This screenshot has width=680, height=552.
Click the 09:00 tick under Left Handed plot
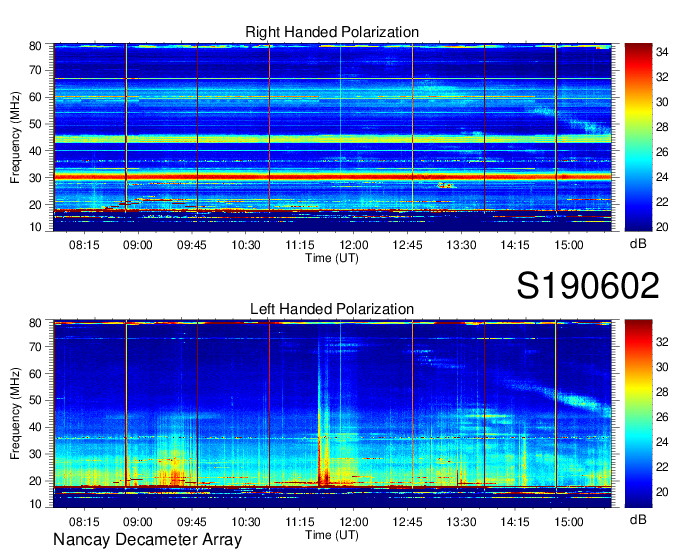coord(138,522)
